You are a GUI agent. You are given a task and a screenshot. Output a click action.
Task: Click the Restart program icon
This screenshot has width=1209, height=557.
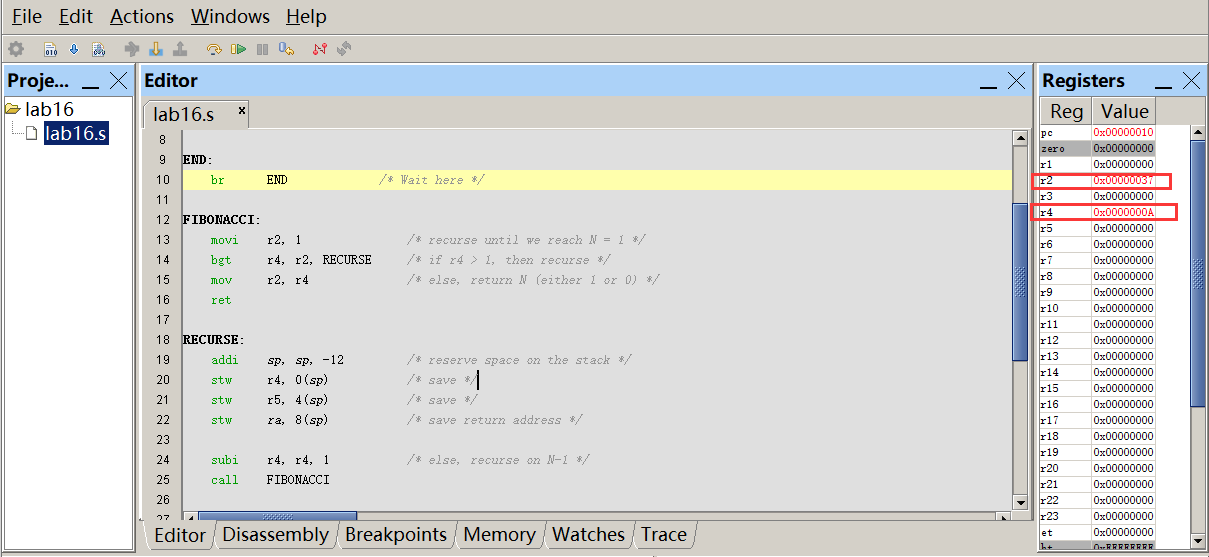[x=286, y=48]
